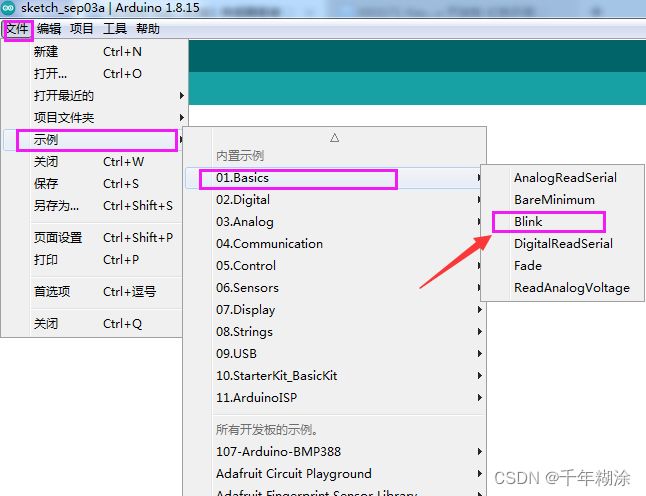
Task: Open 首选项 preferences entry
Action: tap(93, 292)
